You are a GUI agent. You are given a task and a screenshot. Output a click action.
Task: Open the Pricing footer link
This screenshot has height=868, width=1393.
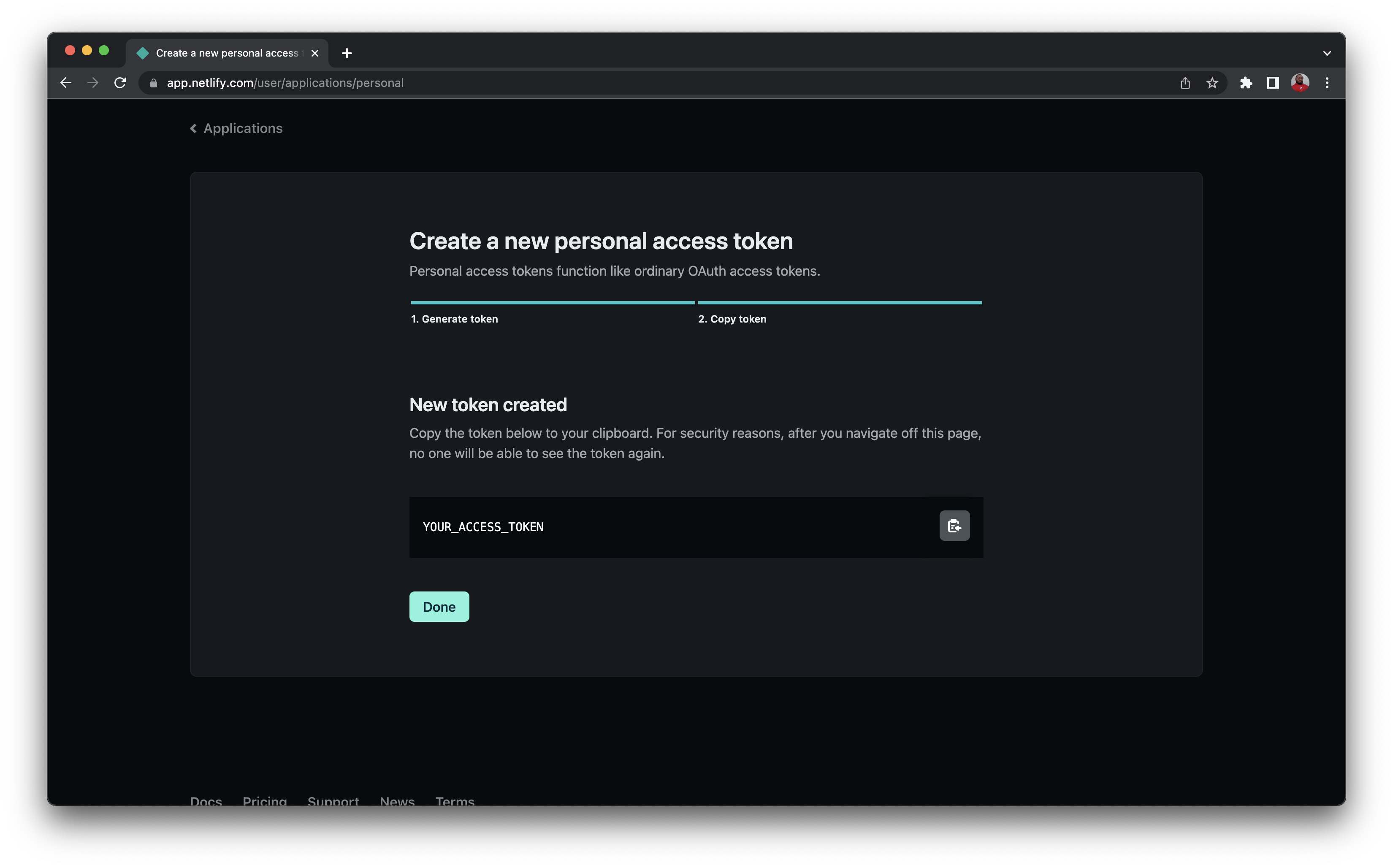point(265,801)
